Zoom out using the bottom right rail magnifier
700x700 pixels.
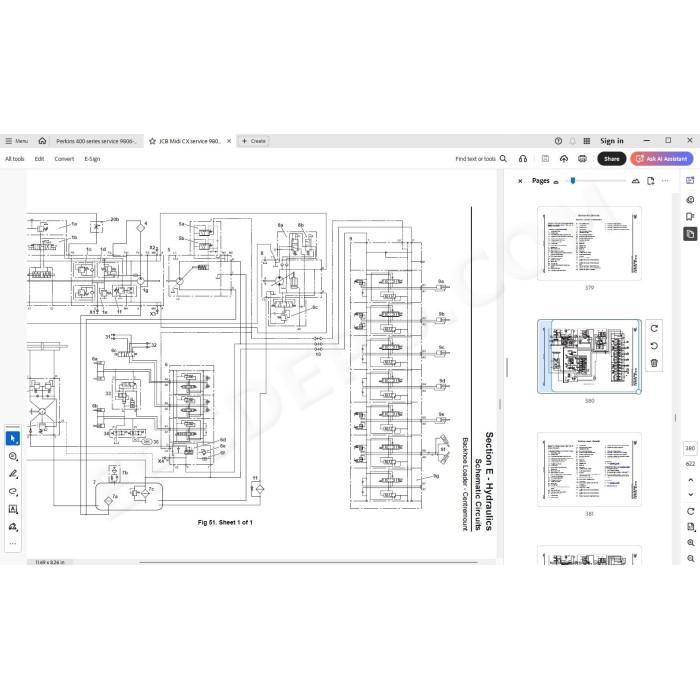point(691,559)
